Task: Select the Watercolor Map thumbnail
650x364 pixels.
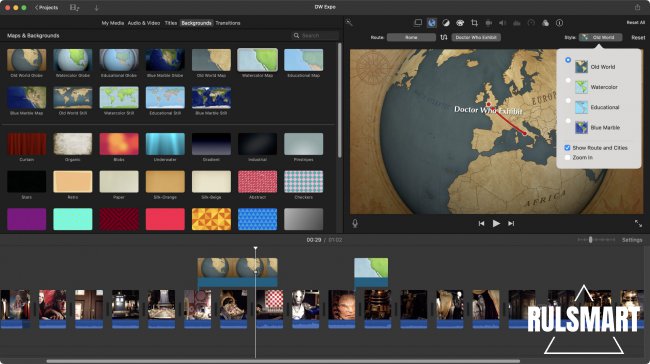Action: (x=257, y=60)
